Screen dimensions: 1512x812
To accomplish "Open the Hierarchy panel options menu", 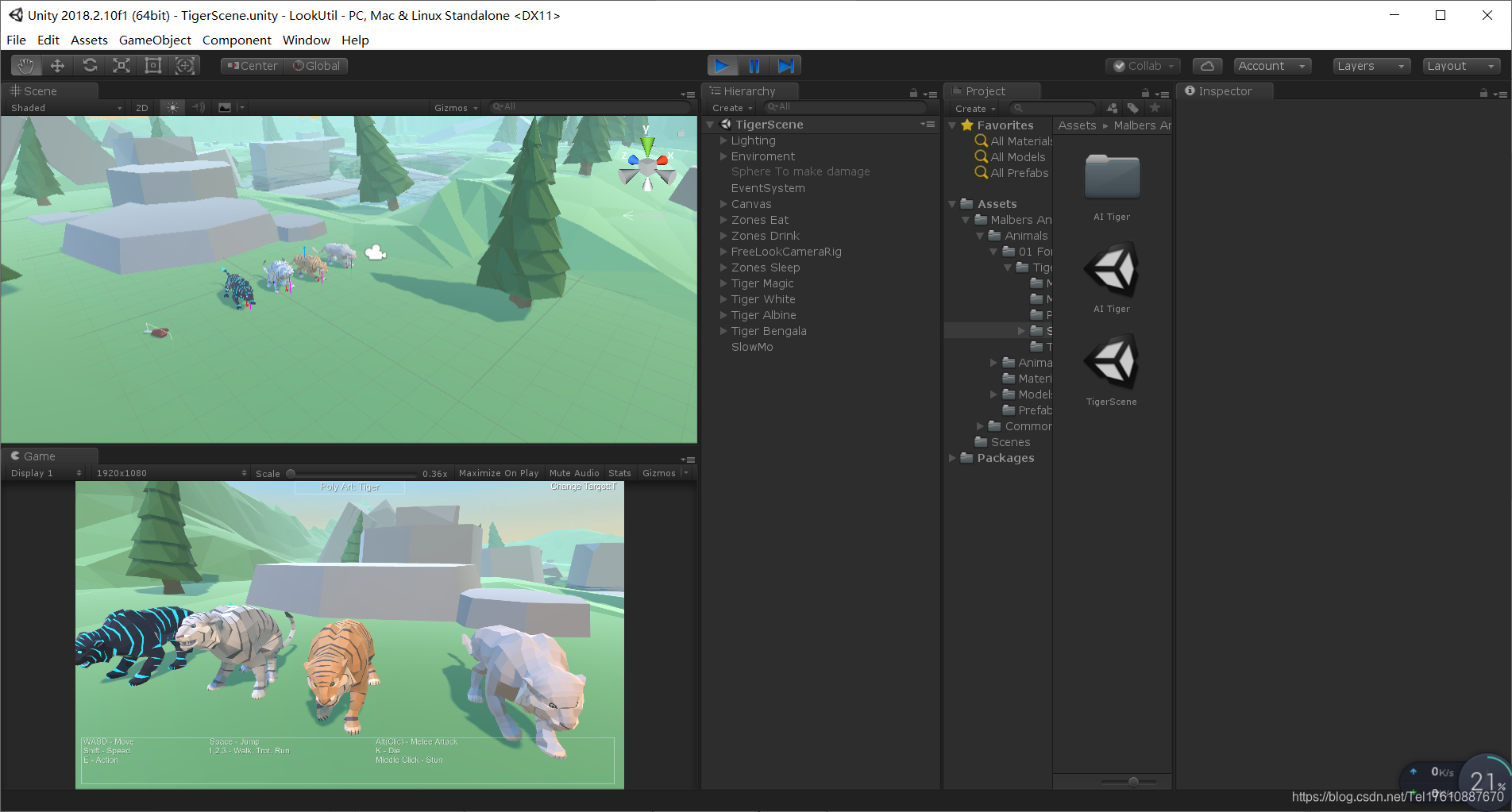I will 930,94.
